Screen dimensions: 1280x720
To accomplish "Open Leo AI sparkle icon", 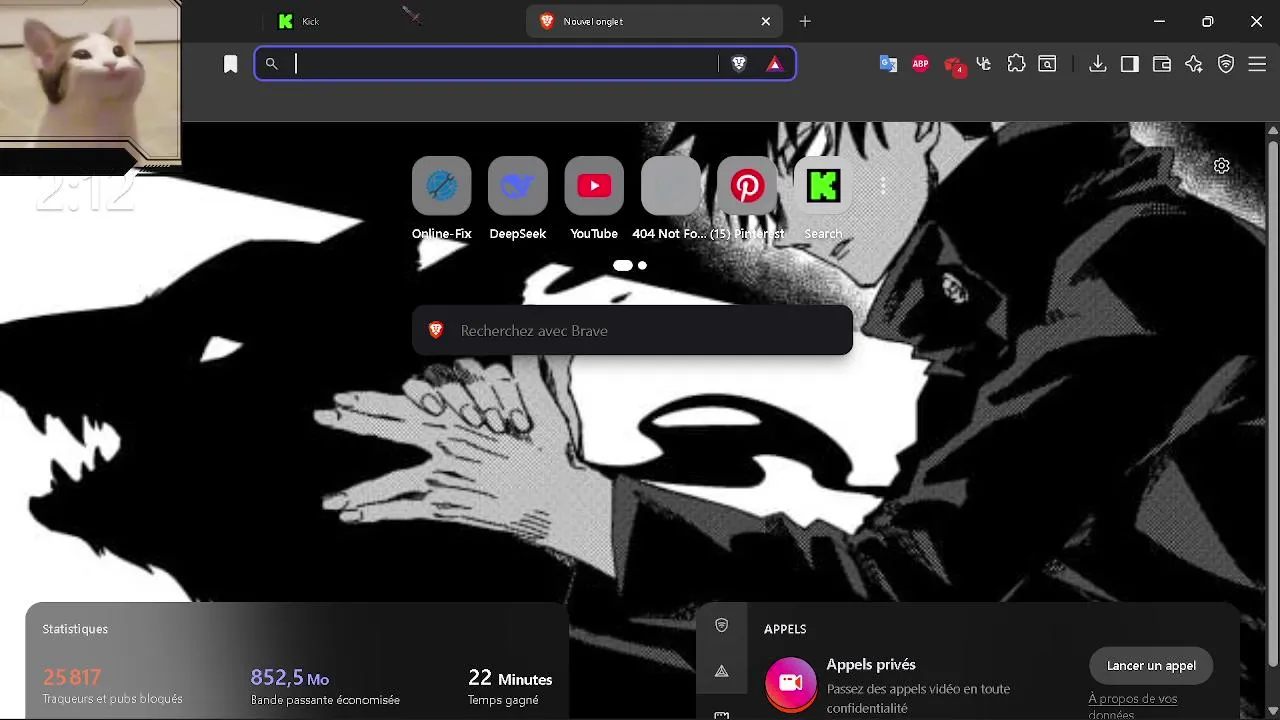I will coord(1194,64).
